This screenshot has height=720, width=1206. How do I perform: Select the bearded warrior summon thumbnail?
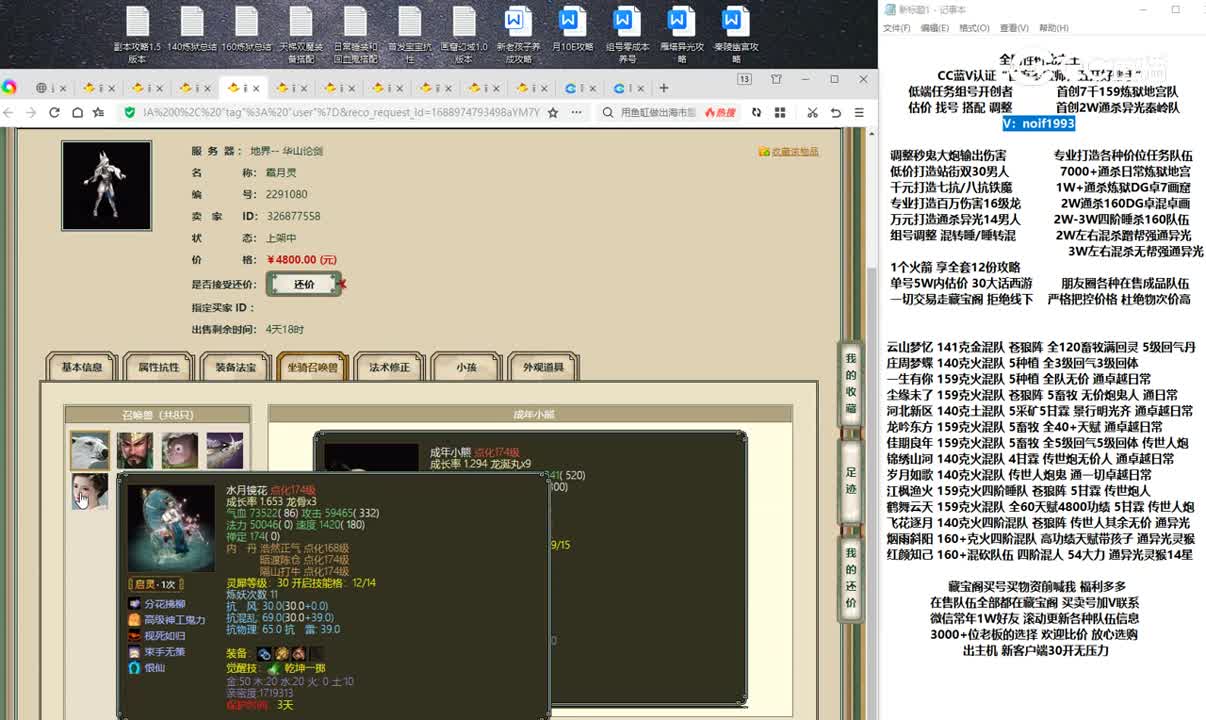tap(135, 450)
